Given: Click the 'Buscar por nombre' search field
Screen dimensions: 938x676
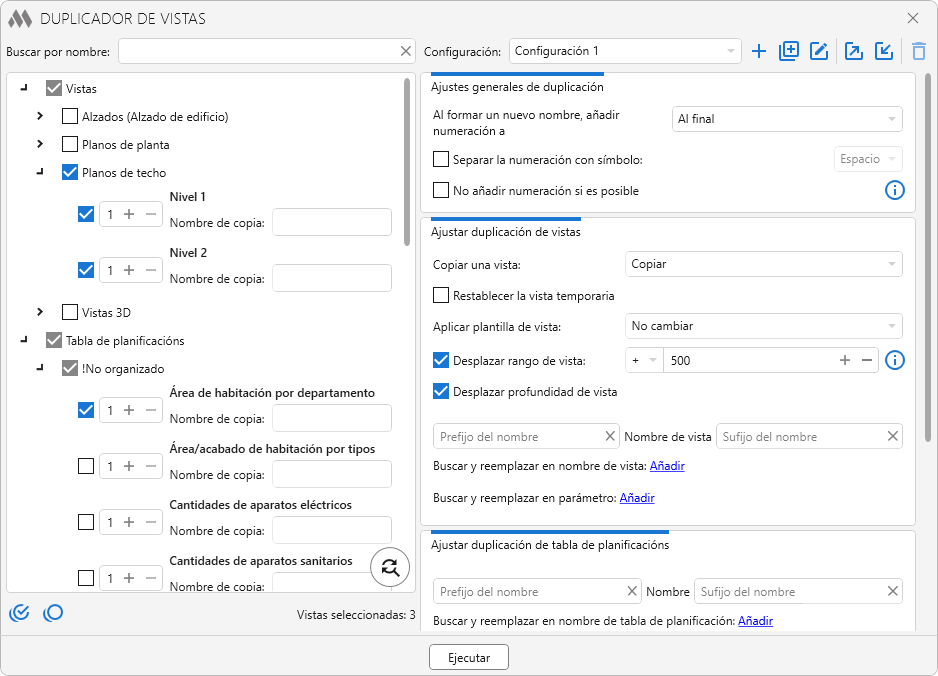Looking at the screenshot, I should click(x=258, y=51).
